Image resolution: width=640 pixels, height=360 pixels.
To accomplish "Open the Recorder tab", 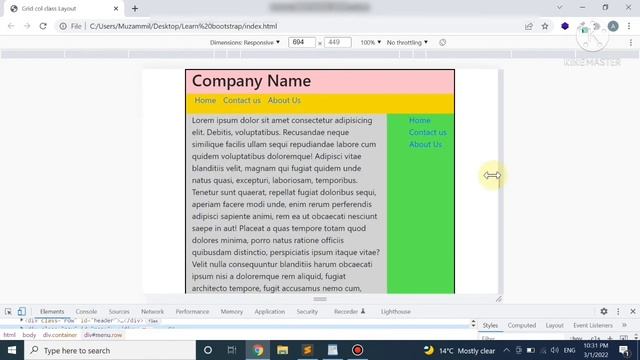I will 349,311.
